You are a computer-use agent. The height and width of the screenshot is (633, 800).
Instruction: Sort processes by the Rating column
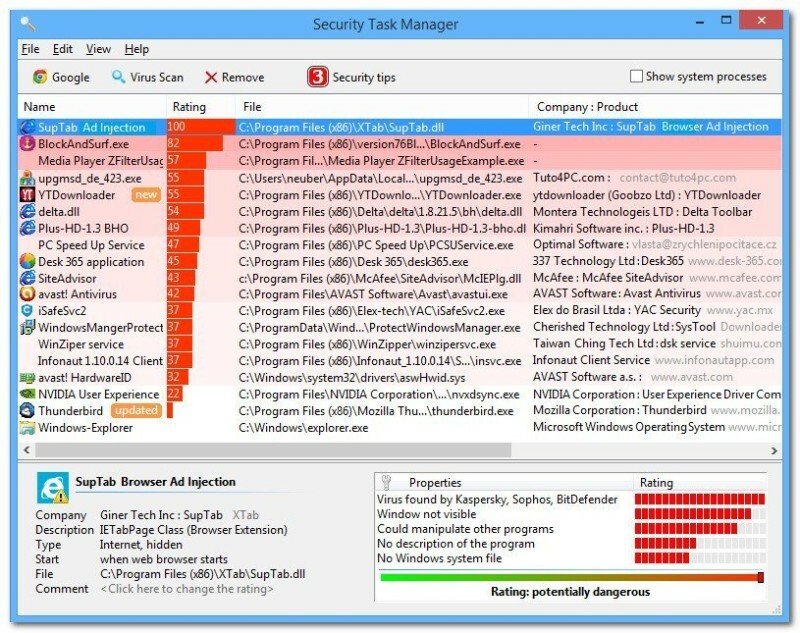coord(188,105)
